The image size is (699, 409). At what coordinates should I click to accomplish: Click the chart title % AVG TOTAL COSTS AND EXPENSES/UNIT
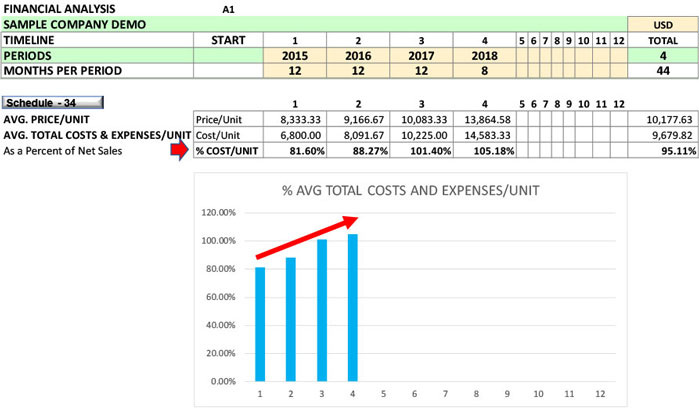click(x=411, y=190)
